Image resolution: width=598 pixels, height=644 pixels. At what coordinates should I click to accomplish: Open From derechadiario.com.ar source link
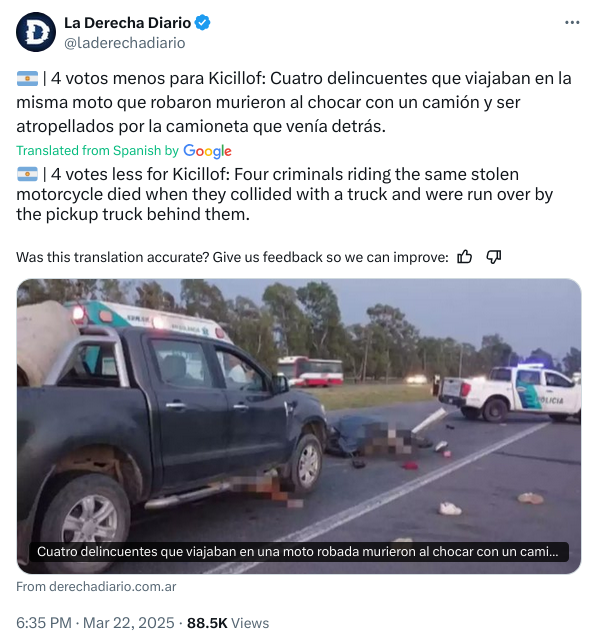point(96,586)
